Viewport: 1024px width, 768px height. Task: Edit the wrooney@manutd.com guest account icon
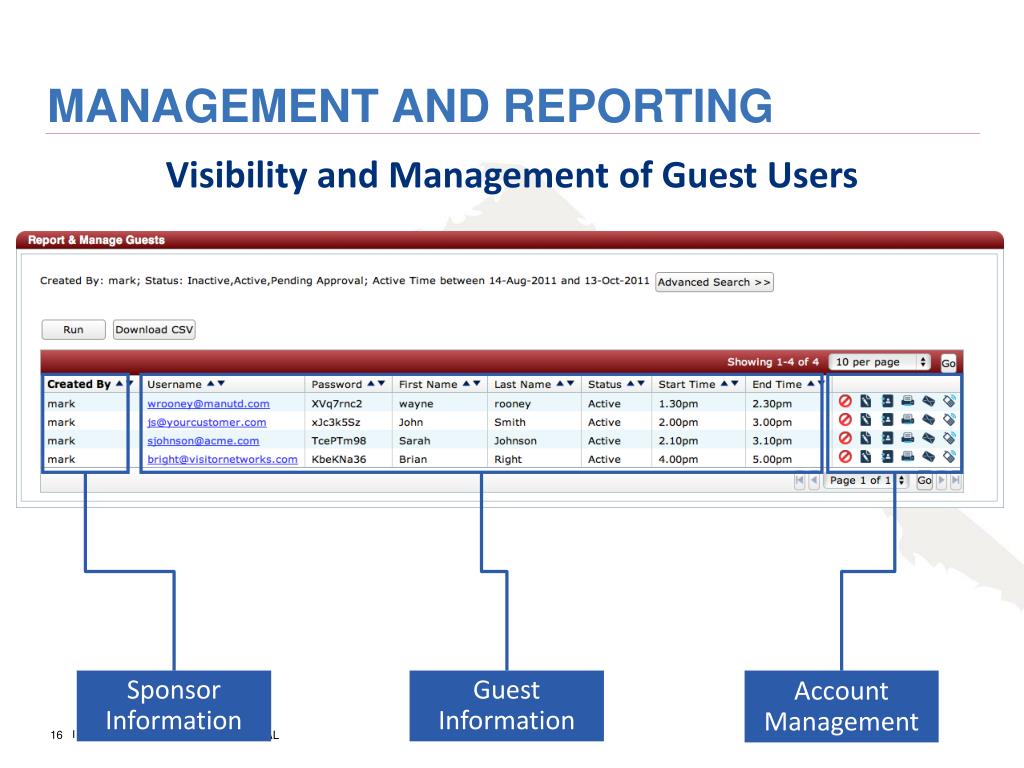[x=866, y=401]
